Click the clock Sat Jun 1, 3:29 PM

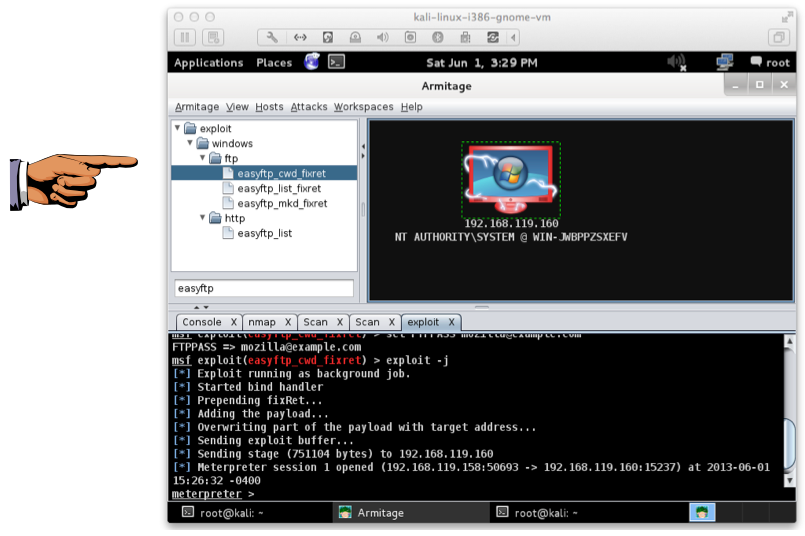482,63
